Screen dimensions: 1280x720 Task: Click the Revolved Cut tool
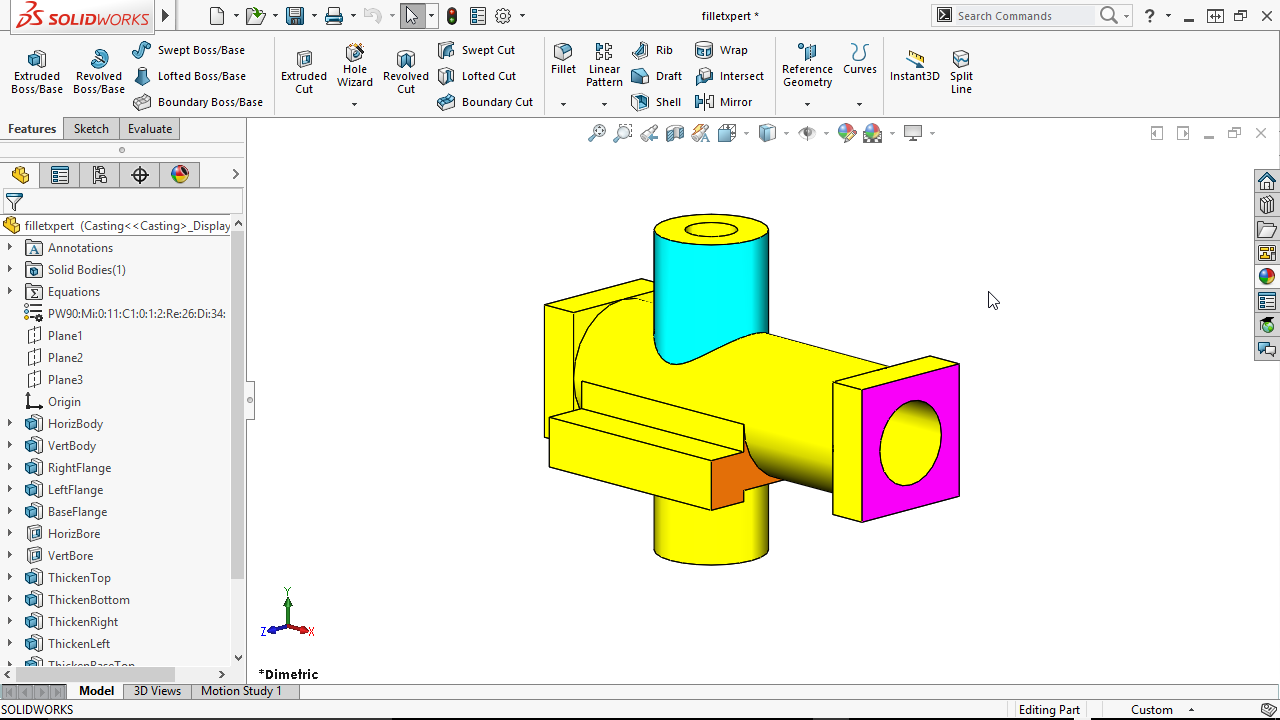coord(405,70)
